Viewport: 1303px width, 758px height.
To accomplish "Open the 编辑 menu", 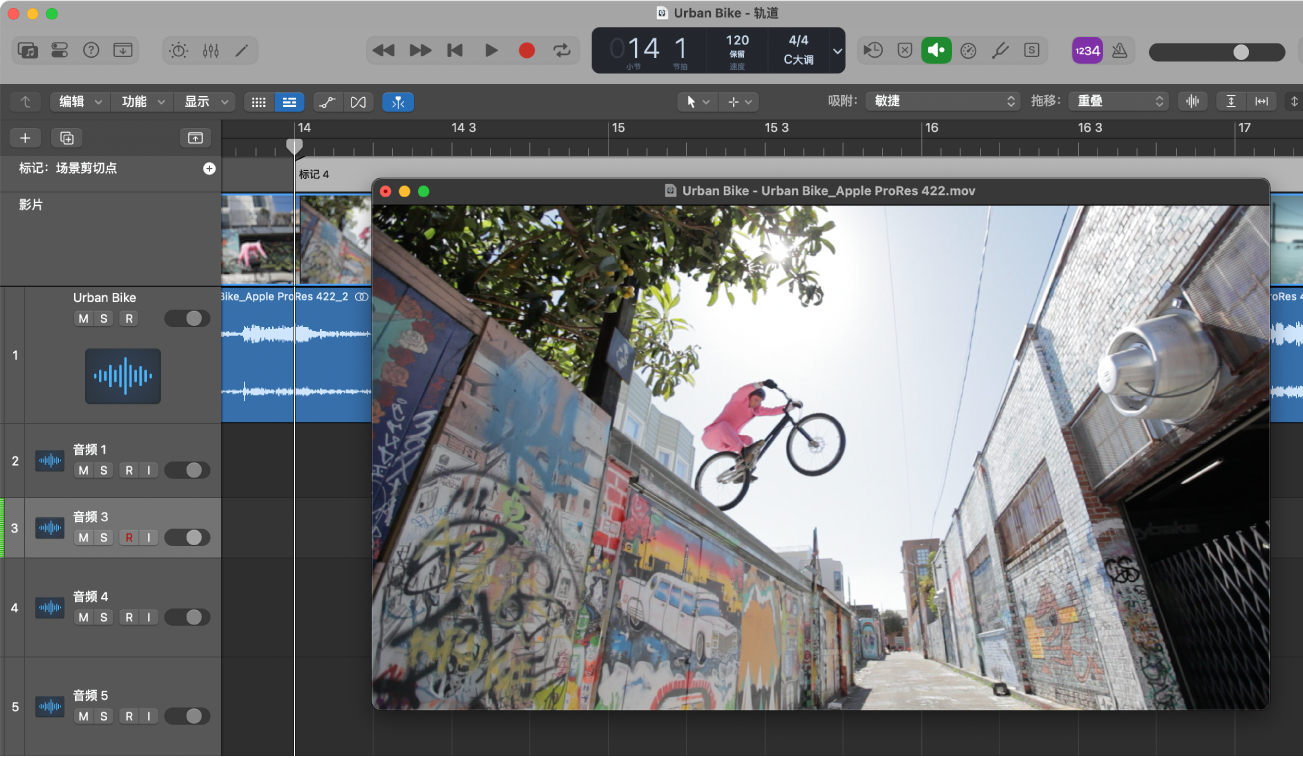I will (79, 101).
